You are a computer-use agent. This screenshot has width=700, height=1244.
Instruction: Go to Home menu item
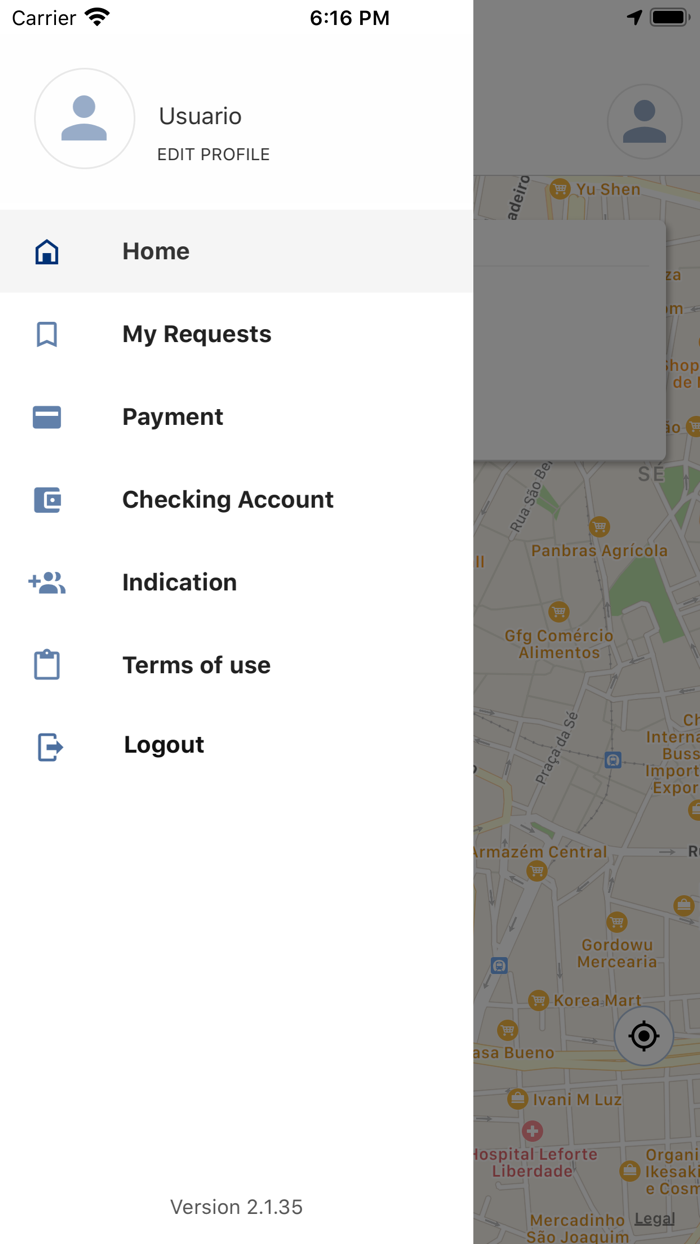pyautogui.click(x=236, y=251)
